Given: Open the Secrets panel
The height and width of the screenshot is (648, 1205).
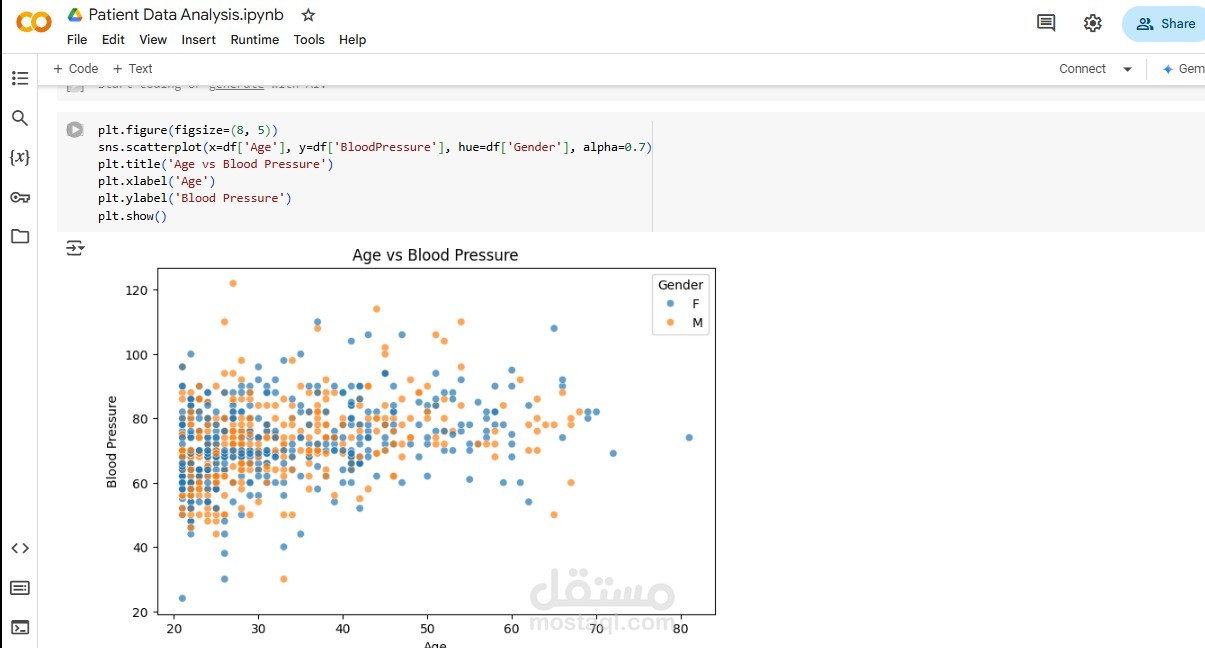Looking at the screenshot, I should [x=20, y=197].
